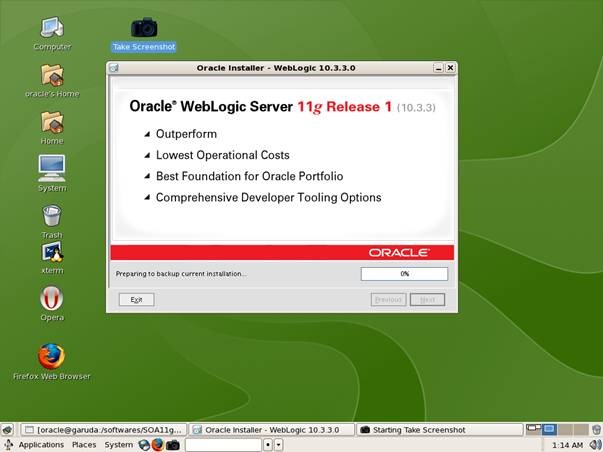
Task: Click the installation progress bar showing 0%
Action: 404,274
